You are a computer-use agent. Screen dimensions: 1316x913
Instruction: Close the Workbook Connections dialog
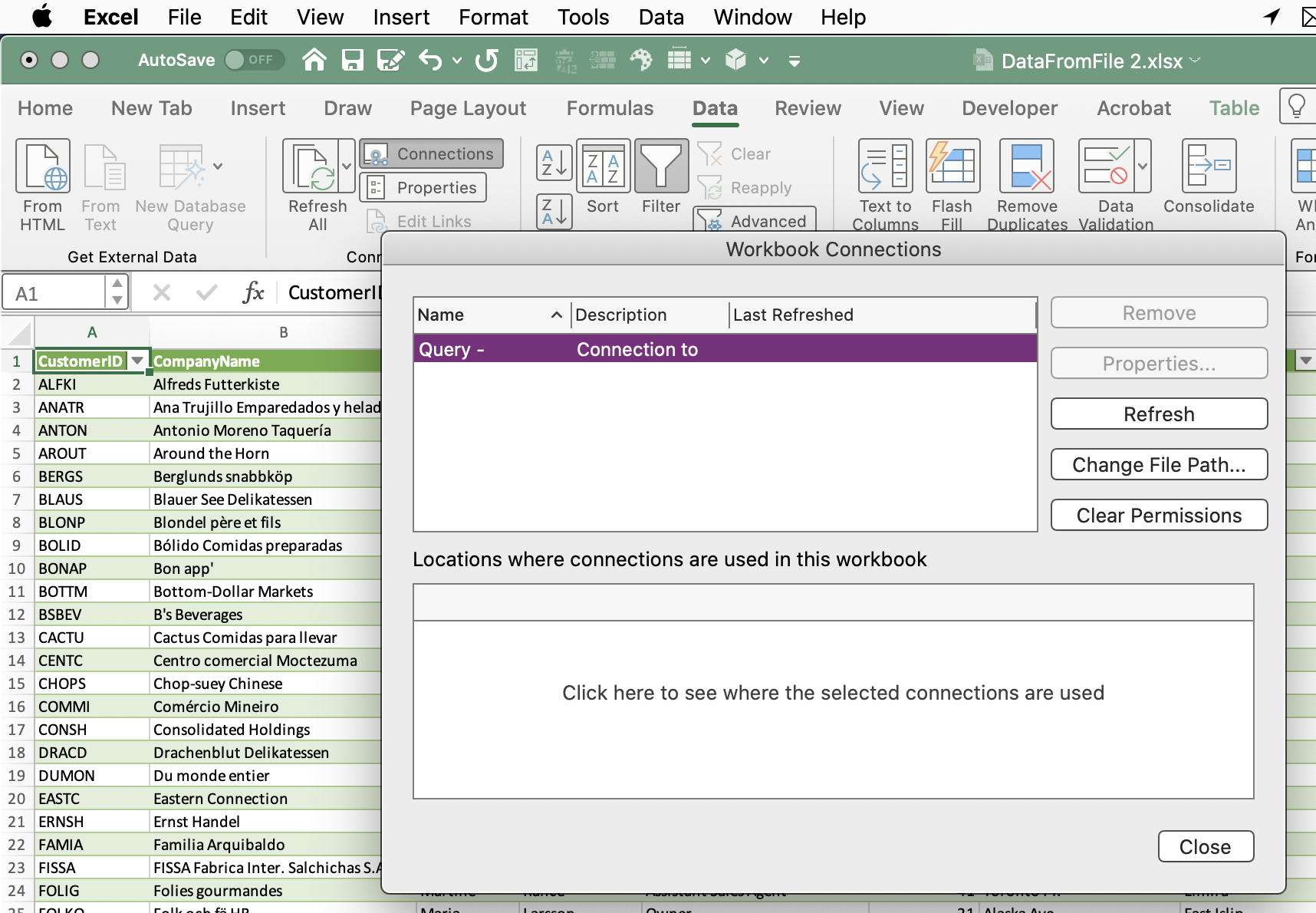tap(1206, 846)
